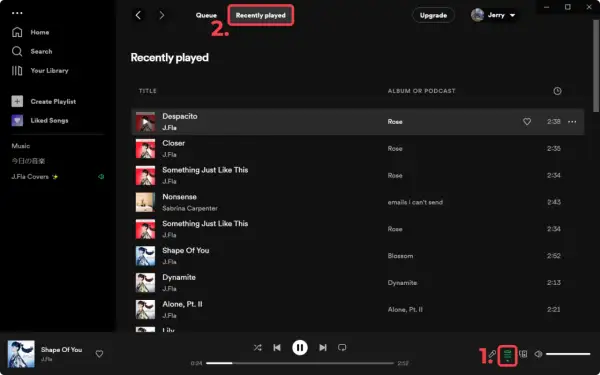Click the Nonsense song title
Image resolution: width=600 pixels, height=375 pixels.
click(x=179, y=197)
